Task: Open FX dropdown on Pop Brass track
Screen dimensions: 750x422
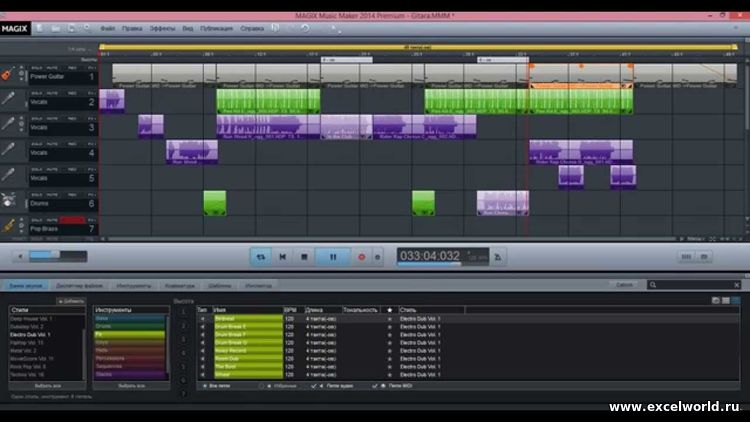Action: point(92,220)
